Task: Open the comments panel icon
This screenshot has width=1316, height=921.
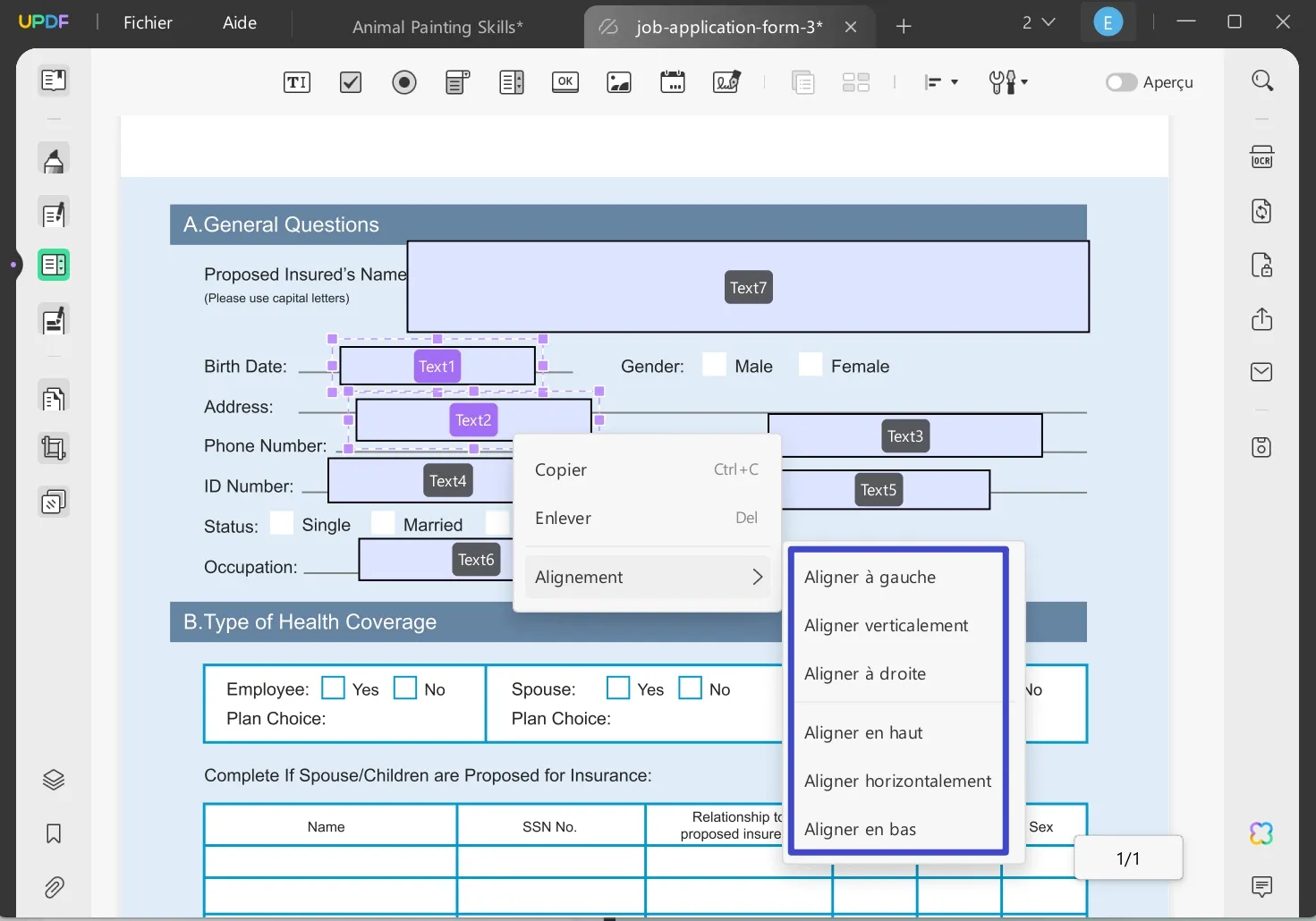Action: (1261, 887)
